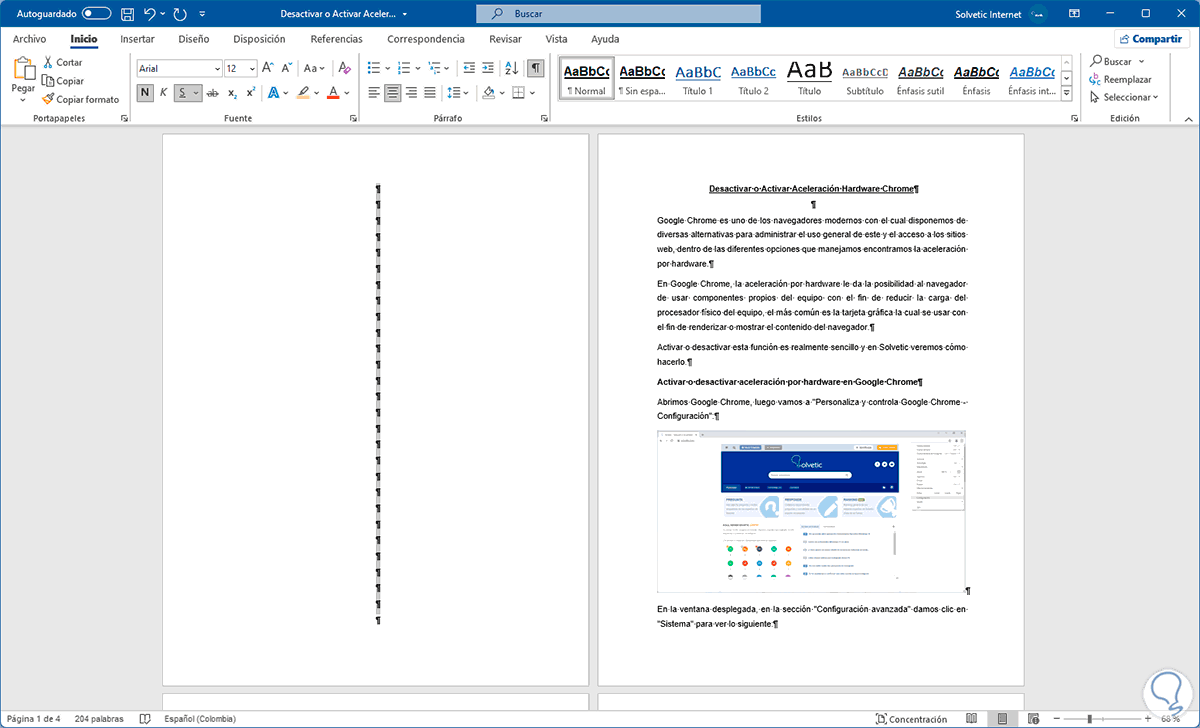
Task: Click the Redo icon
Action: click(x=180, y=14)
